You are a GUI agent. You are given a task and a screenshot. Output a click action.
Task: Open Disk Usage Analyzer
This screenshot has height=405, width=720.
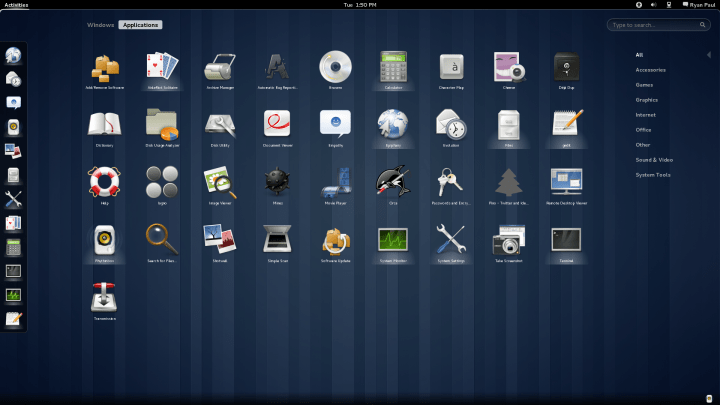(x=162, y=125)
